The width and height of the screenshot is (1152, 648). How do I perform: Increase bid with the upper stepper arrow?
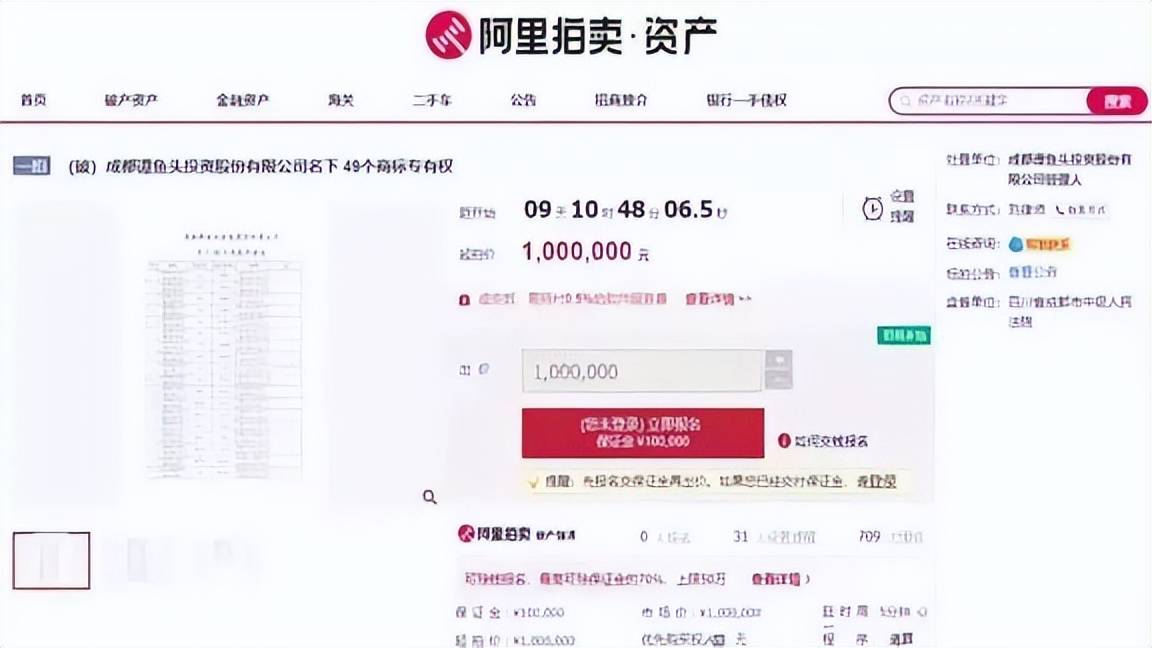click(779, 360)
